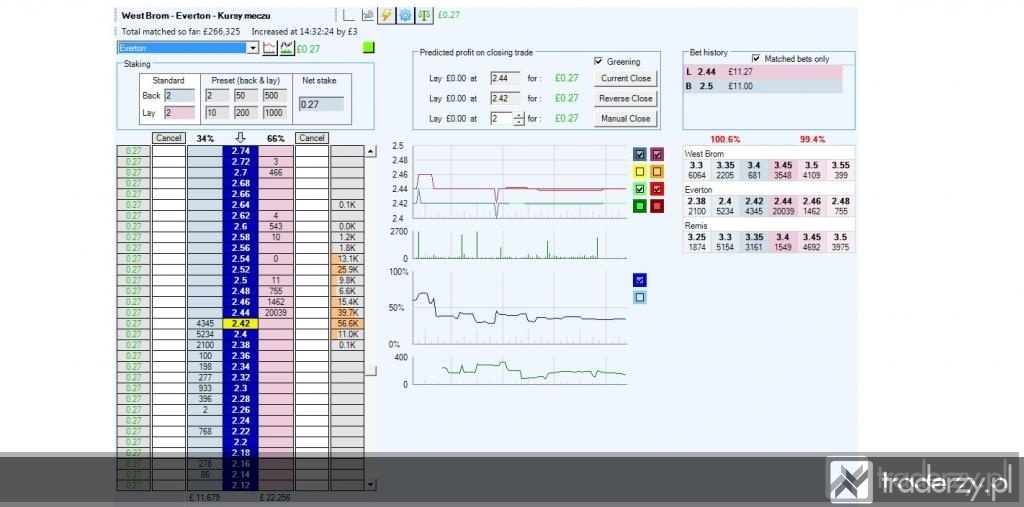Click the yellow highlighted 2.42 ladder price
Image resolution: width=1024 pixels, height=507 pixels.
(240, 323)
